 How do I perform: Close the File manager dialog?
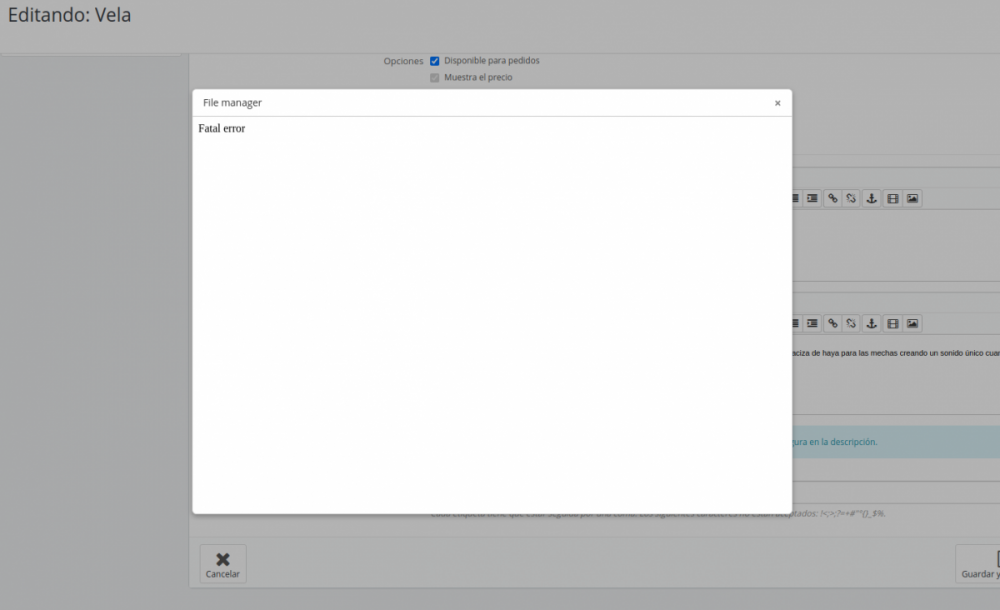click(x=778, y=103)
